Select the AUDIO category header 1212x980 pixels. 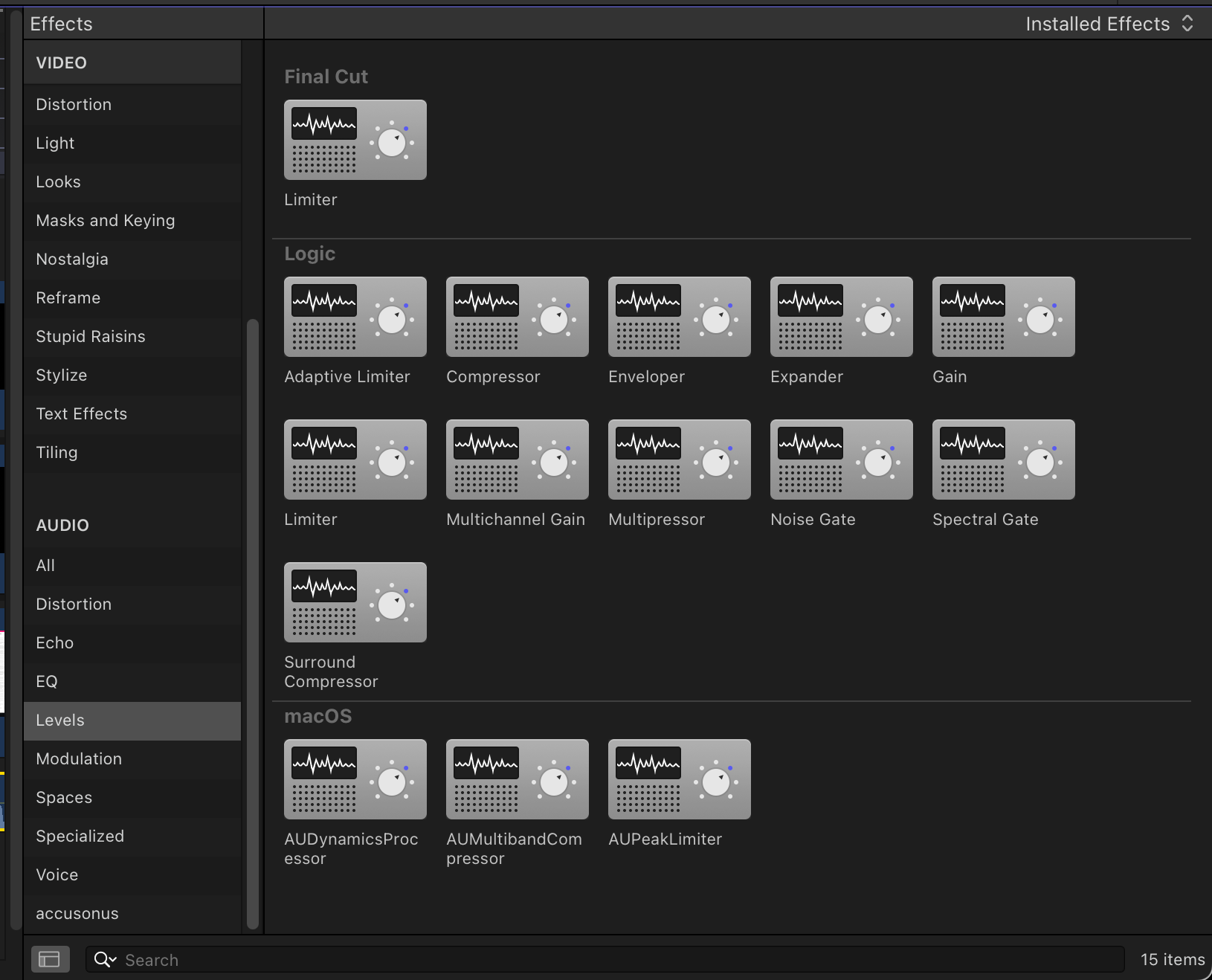pyautogui.click(x=132, y=525)
